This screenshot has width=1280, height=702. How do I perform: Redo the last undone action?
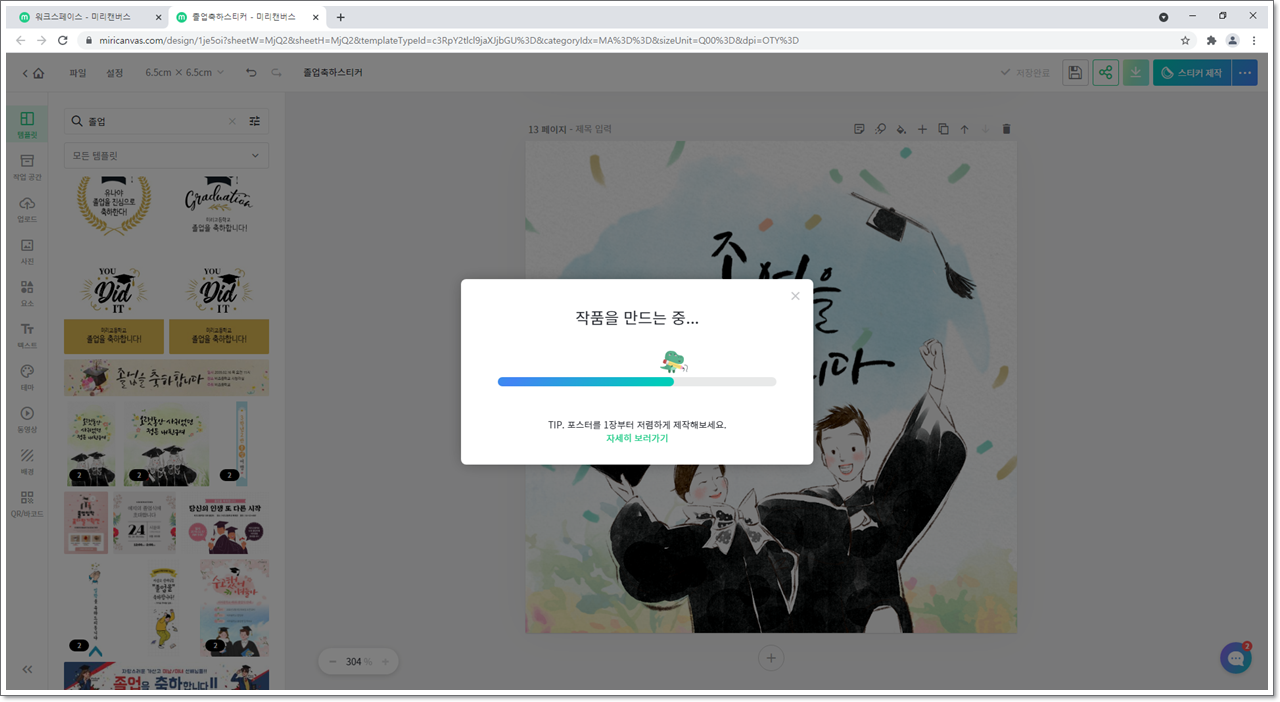(276, 73)
